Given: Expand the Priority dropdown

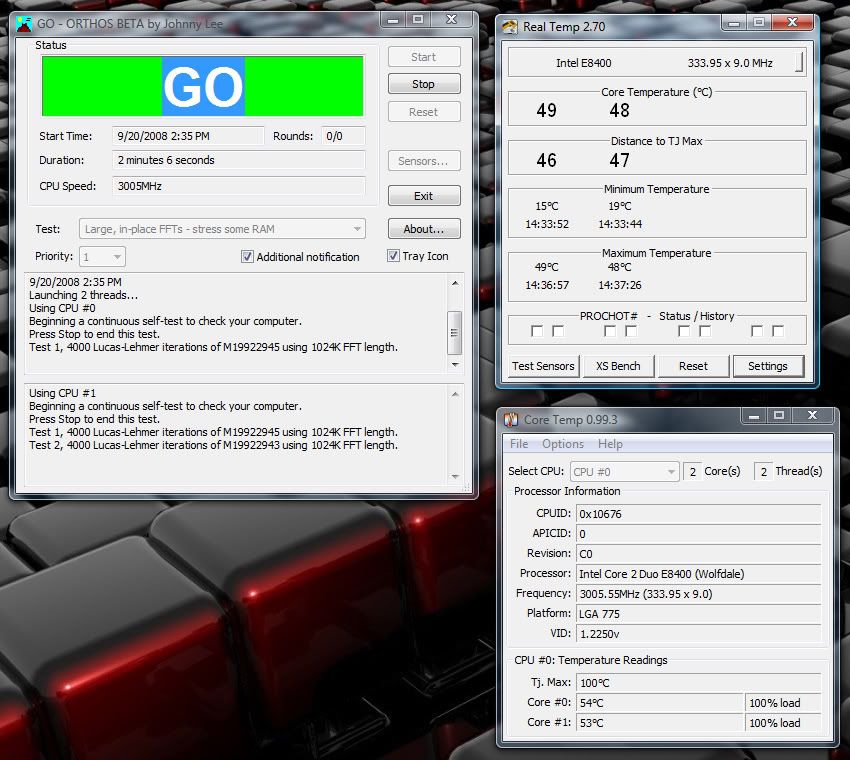Looking at the screenshot, I should click(x=116, y=257).
